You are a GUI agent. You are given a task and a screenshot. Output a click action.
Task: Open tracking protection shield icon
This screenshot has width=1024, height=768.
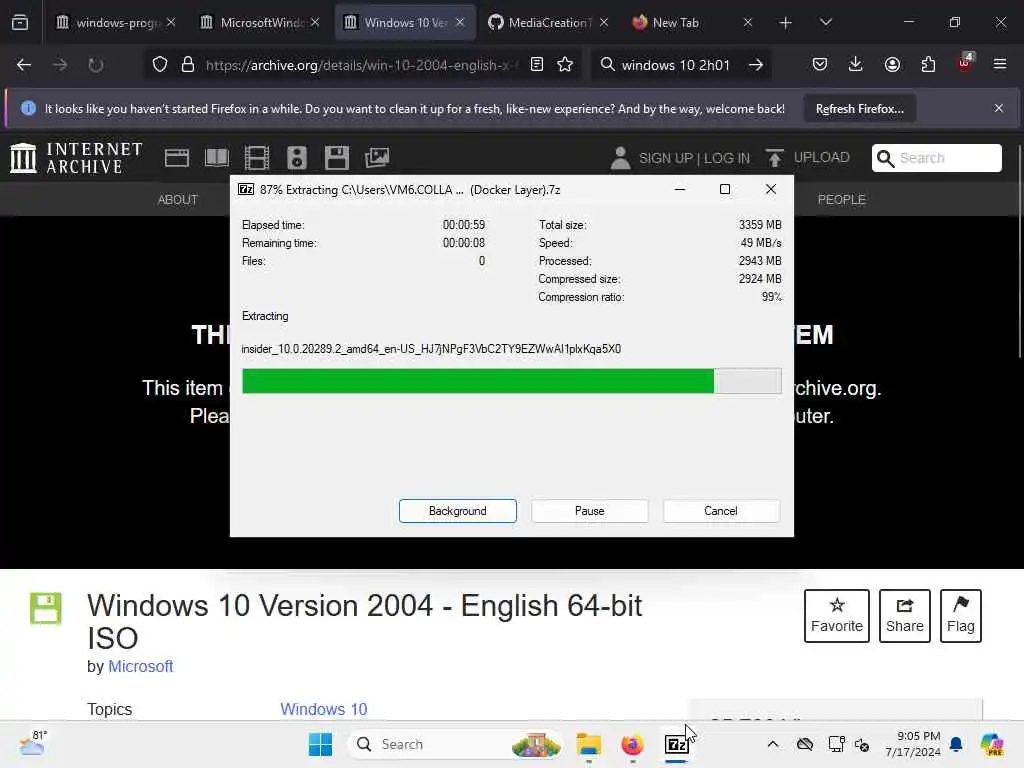pos(160,65)
